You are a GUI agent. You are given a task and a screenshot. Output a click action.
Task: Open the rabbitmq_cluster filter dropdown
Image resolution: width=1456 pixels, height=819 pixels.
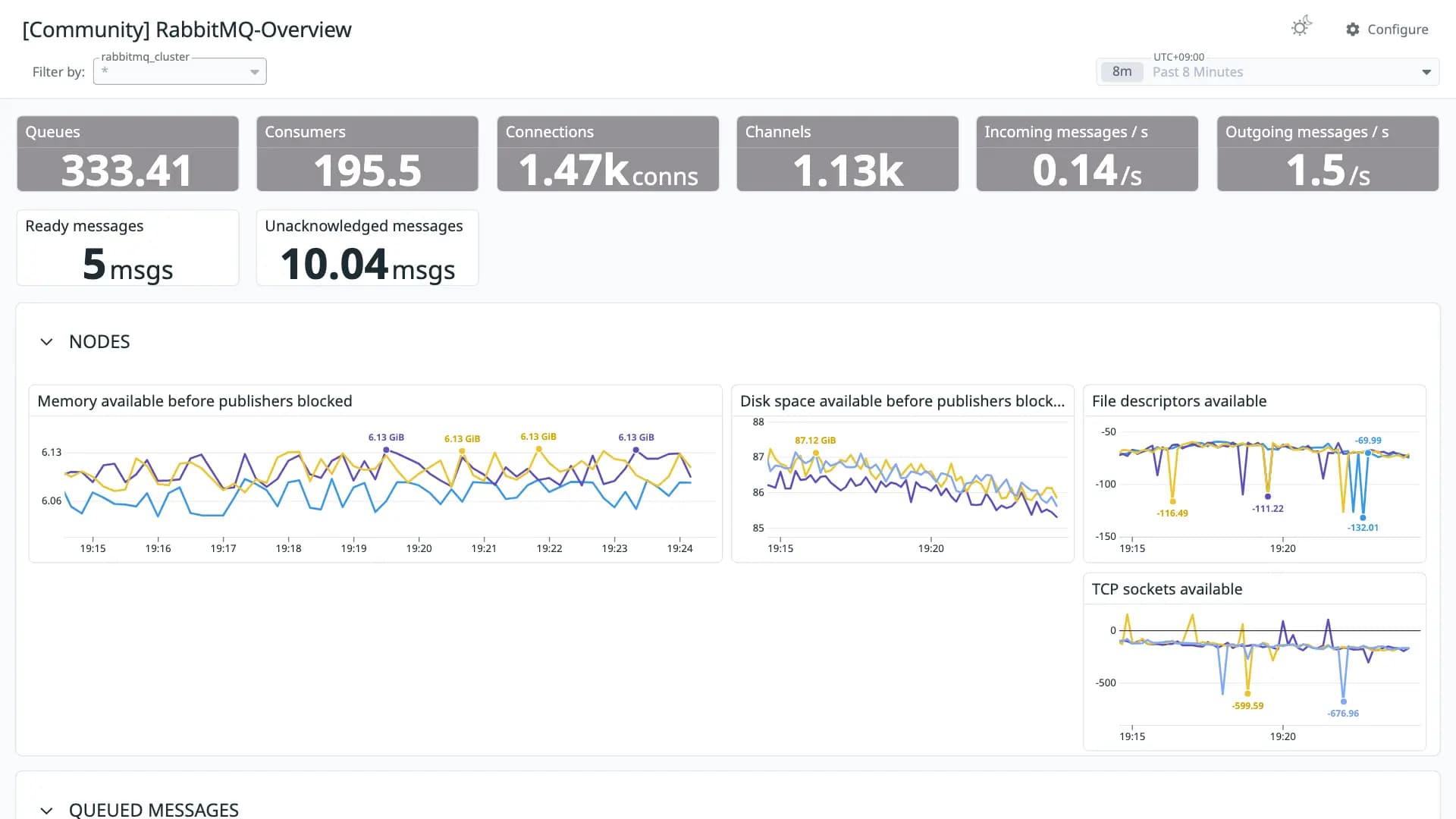coord(180,71)
